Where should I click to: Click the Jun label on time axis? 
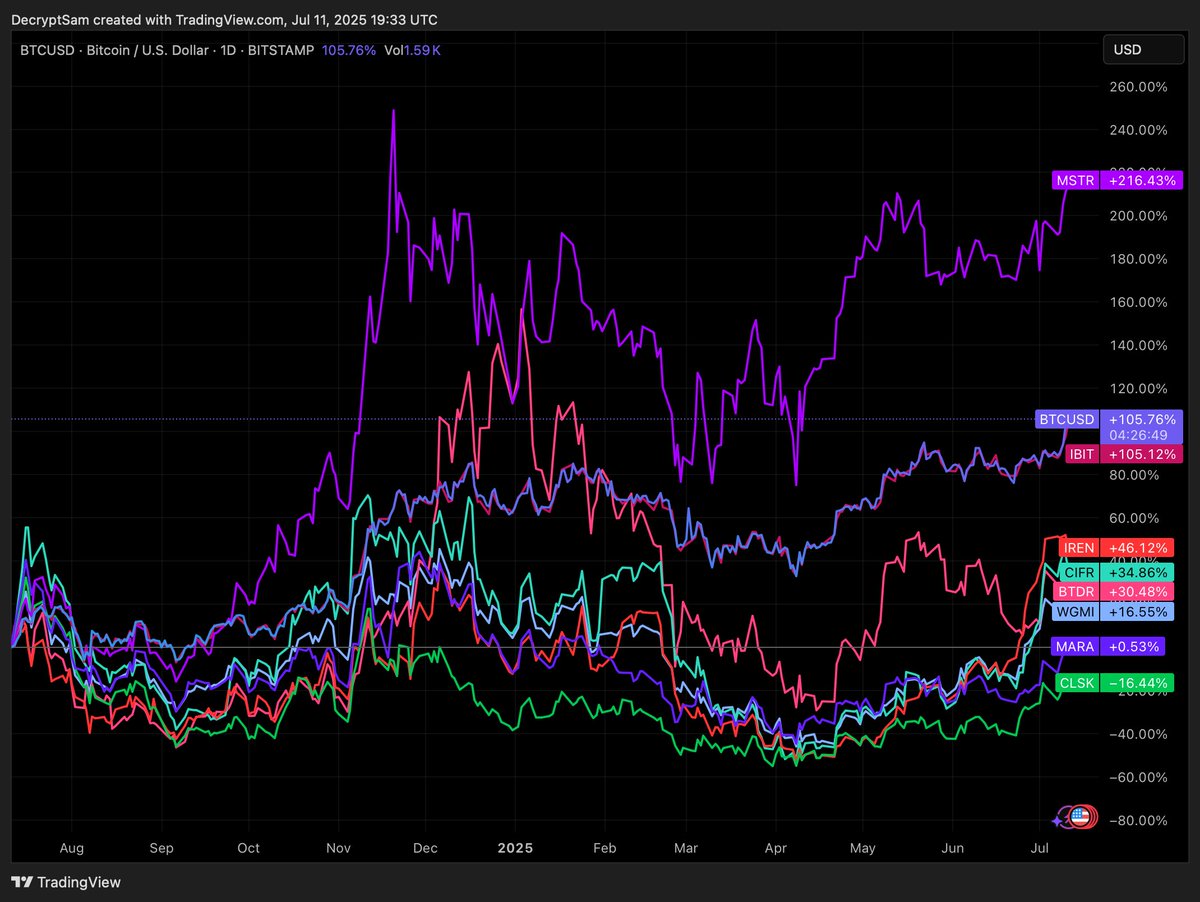click(953, 848)
